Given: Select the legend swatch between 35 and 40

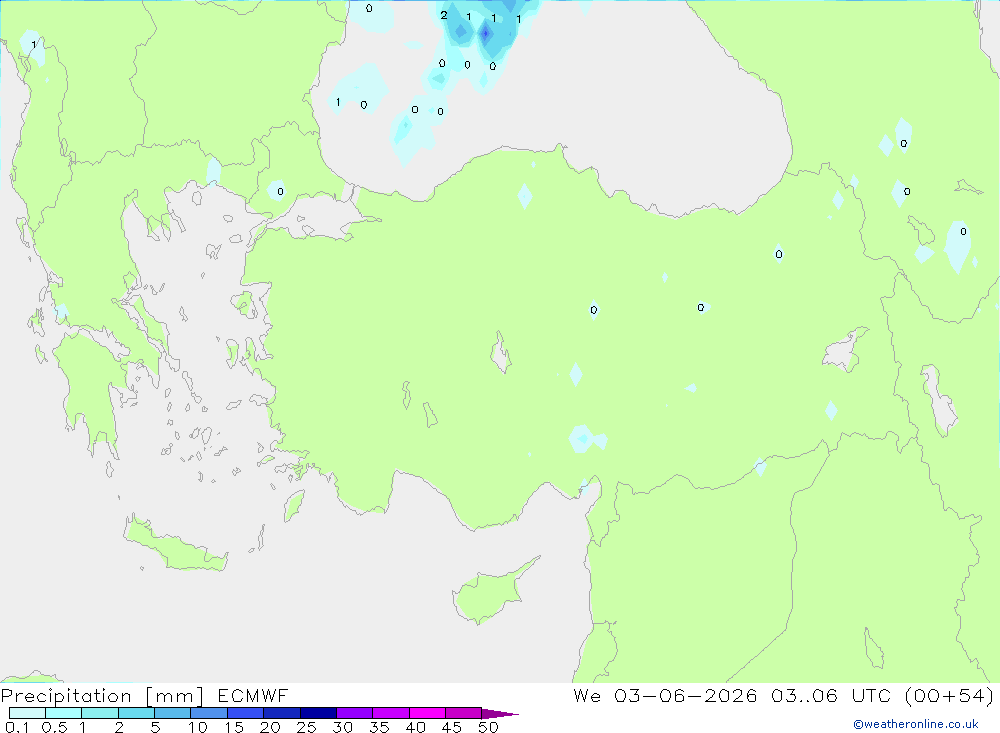Looking at the screenshot, I should click(x=391, y=713).
